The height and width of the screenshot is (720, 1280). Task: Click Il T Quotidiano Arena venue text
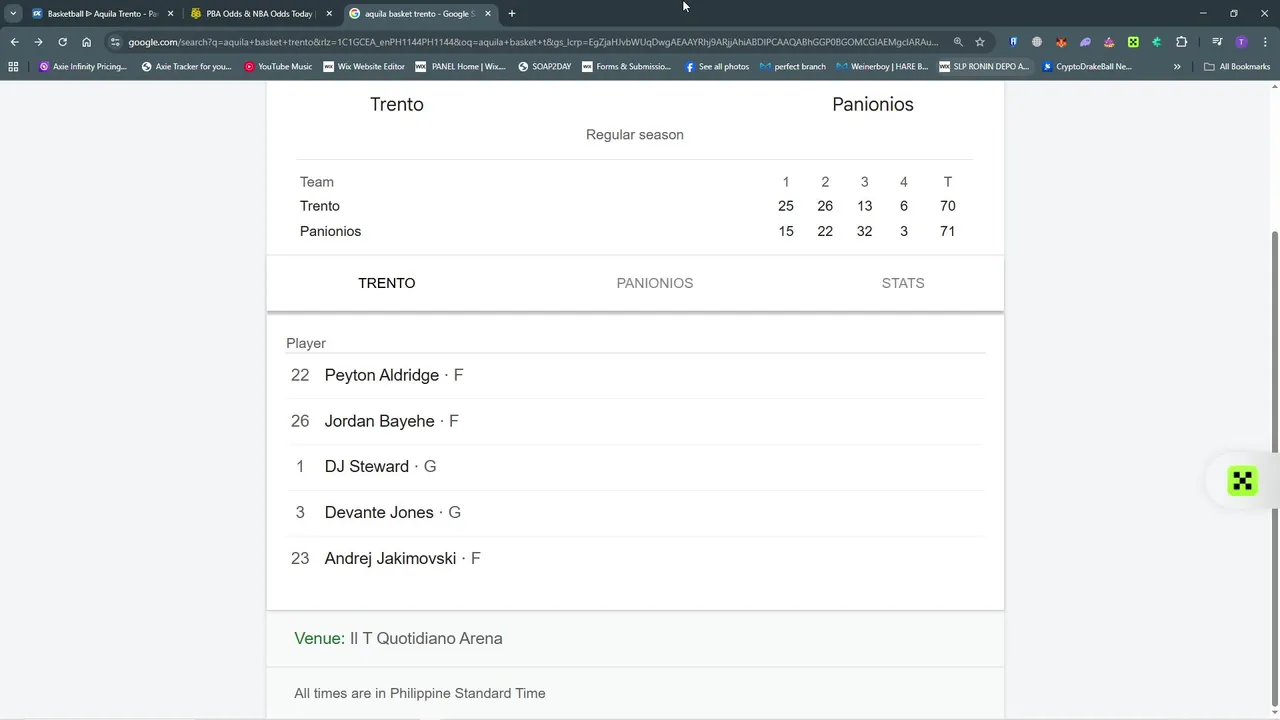(426, 638)
